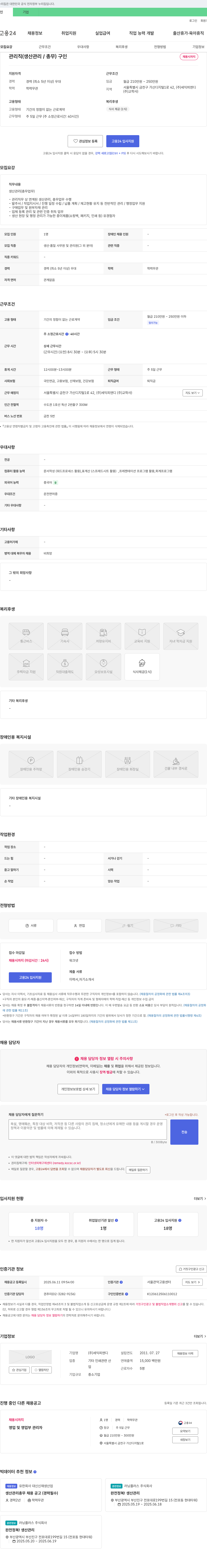Click the 요약보기 button
The image size is (207, 1568).
tap(185, 1431)
